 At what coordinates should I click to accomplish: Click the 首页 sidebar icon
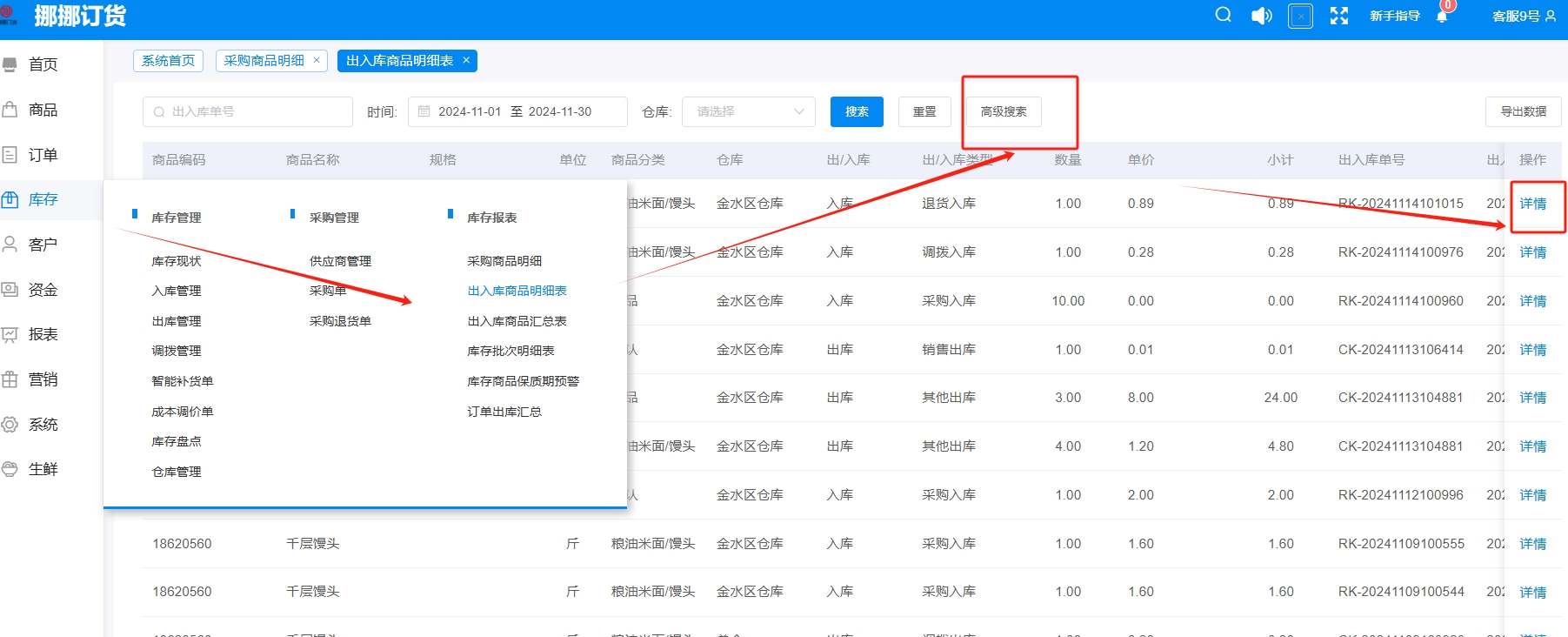point(10,64)
